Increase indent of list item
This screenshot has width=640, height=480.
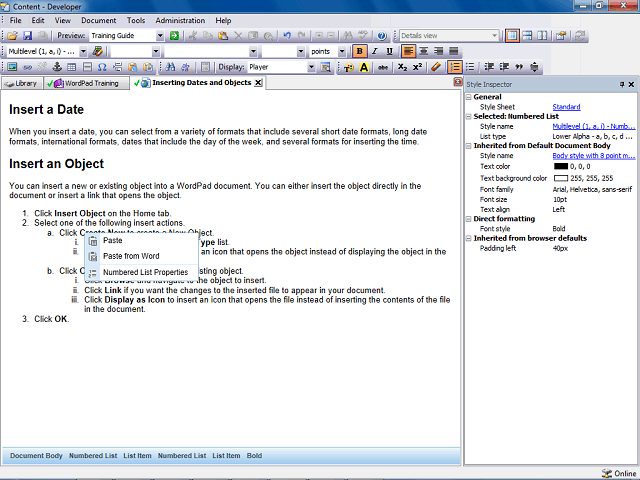pos(504,67)
